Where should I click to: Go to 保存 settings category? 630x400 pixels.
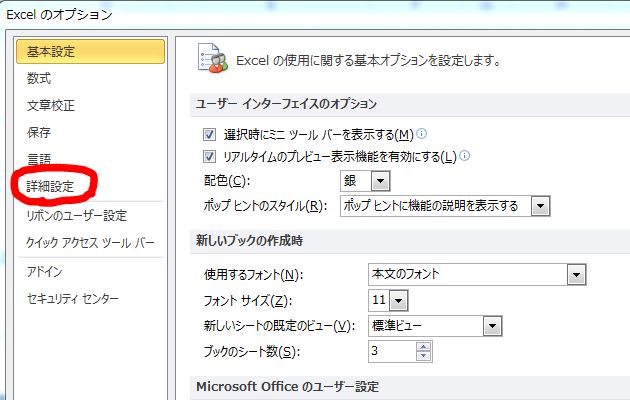click(39, 132)
